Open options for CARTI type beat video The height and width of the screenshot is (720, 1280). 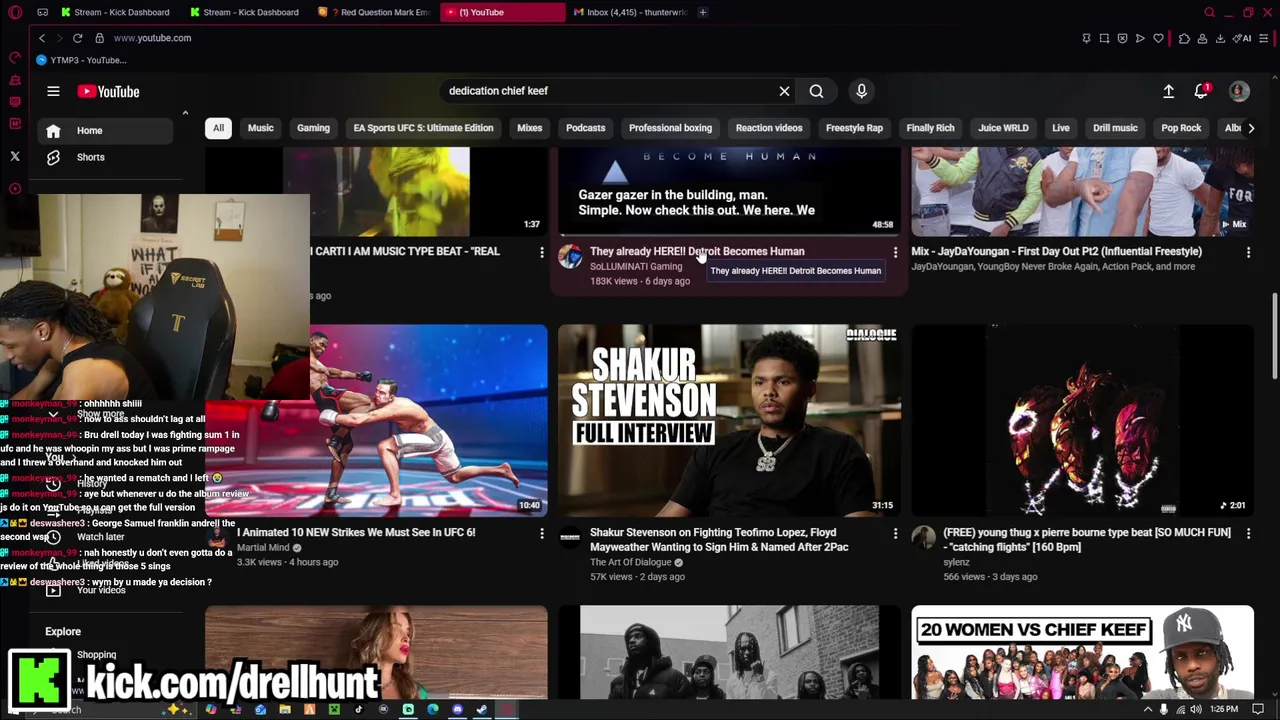(x=542, y=252)
